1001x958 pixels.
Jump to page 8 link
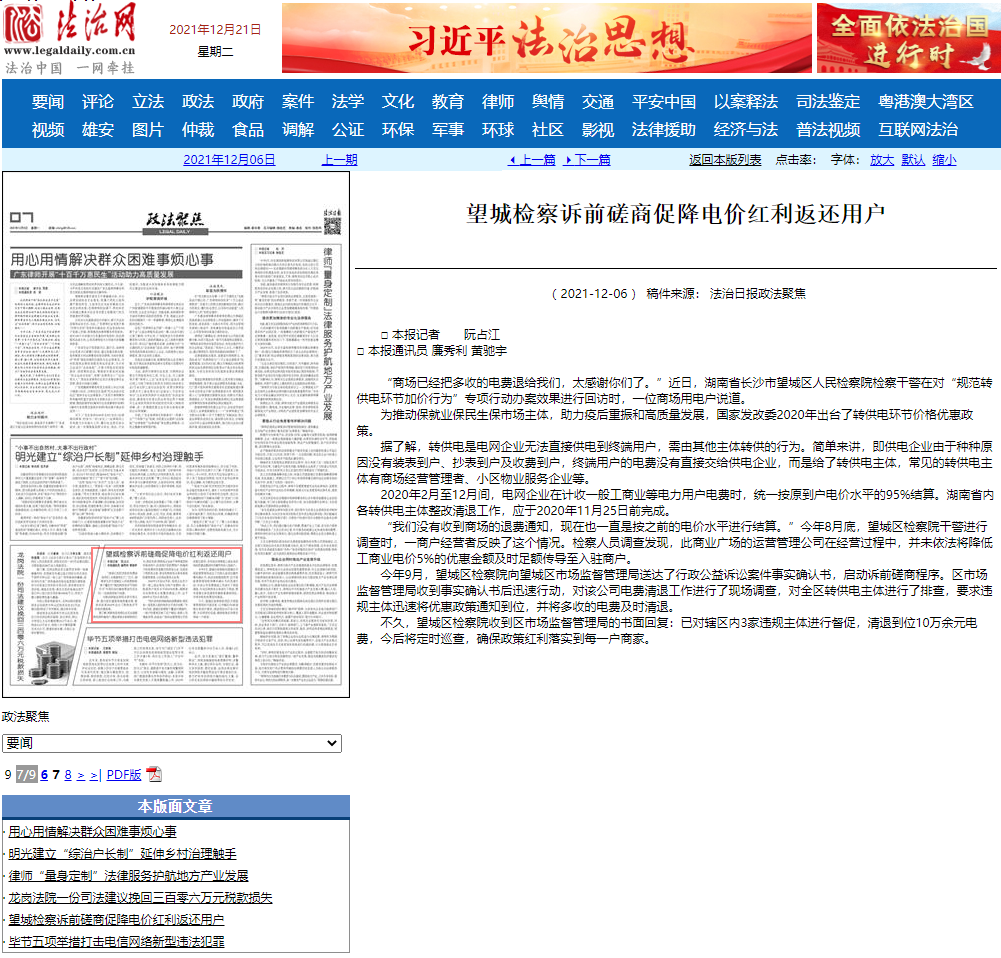(68, 774)
